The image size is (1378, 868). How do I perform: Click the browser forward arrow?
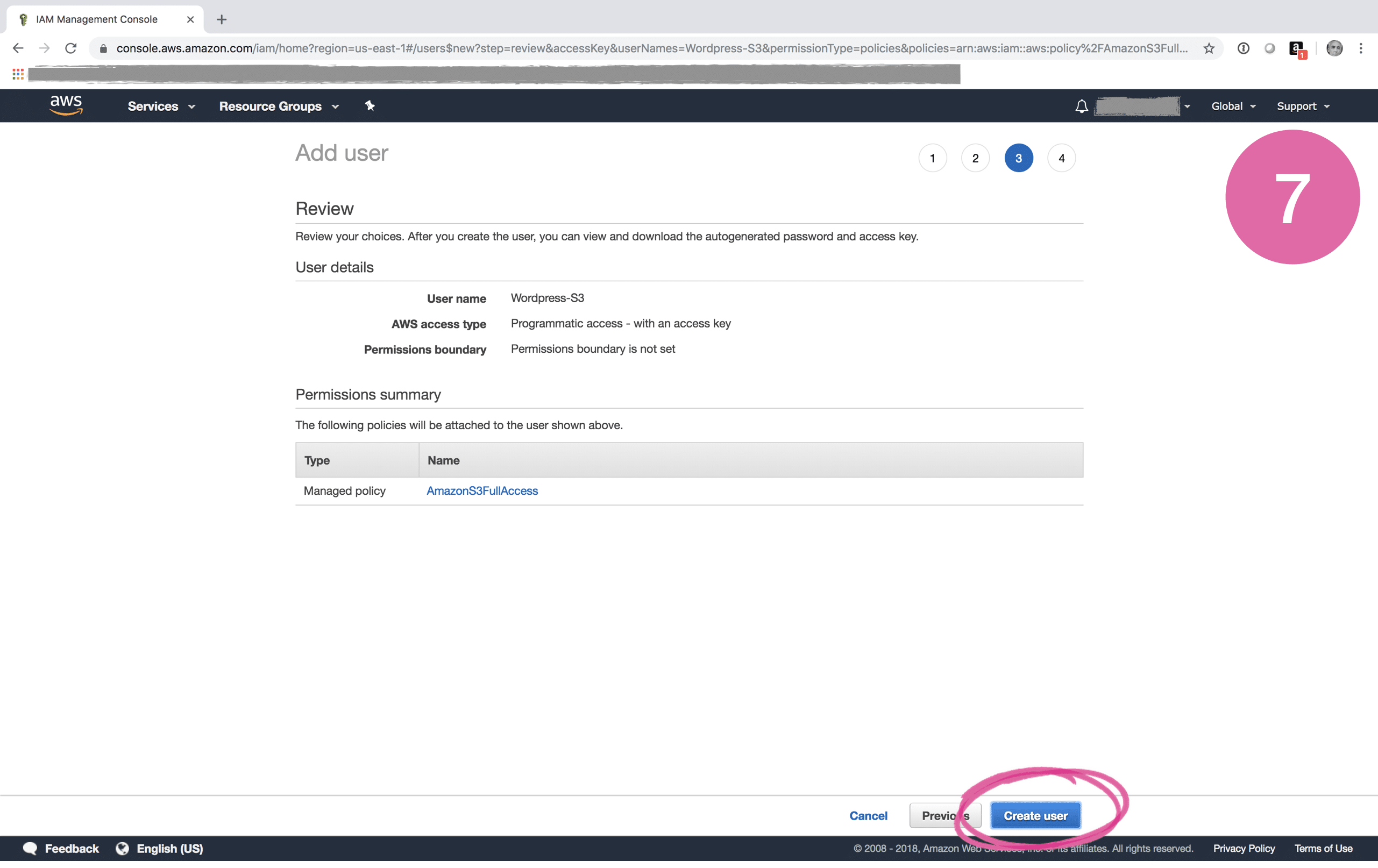[44, 48]
